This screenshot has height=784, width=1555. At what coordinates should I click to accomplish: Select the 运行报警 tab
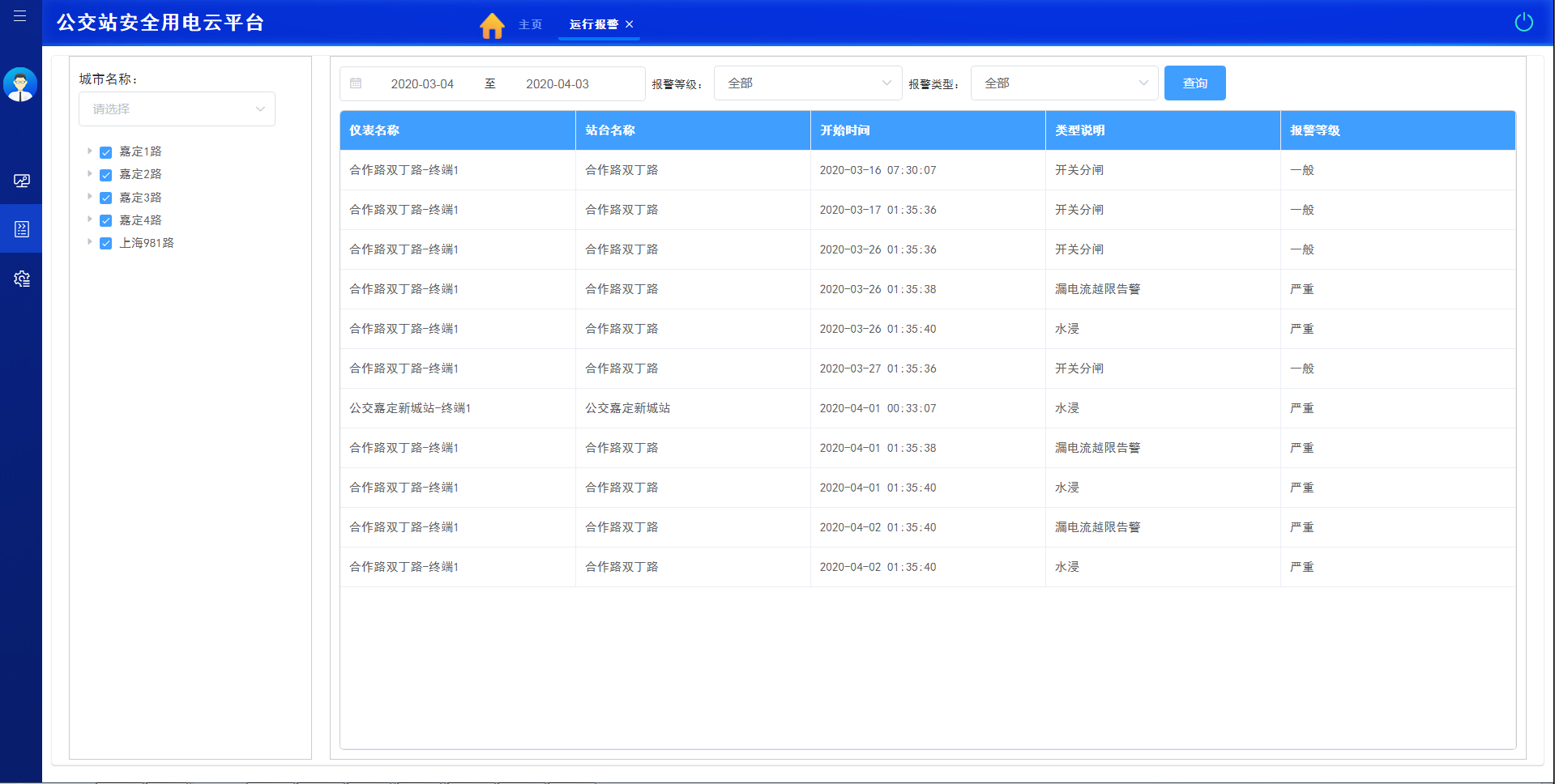coord(593,24)
